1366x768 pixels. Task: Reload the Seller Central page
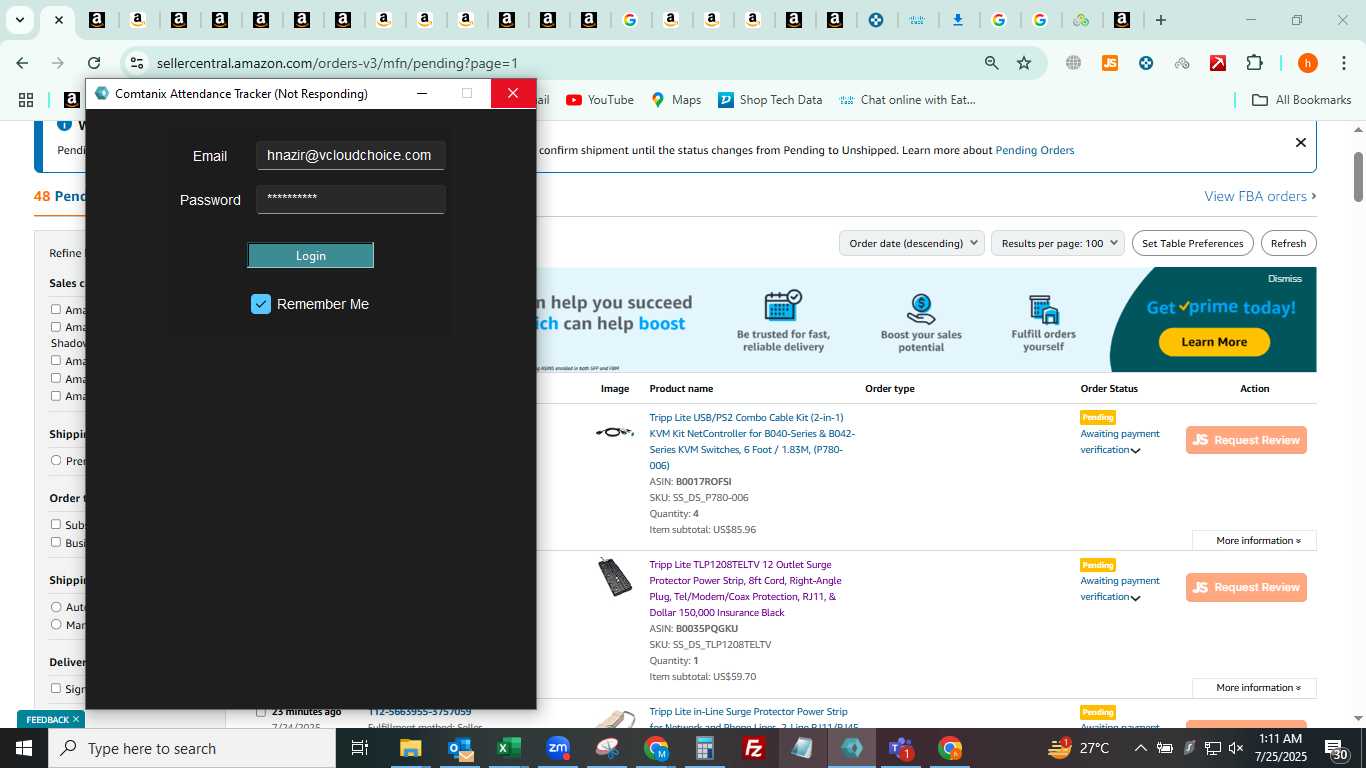click(x=94, y=63)
